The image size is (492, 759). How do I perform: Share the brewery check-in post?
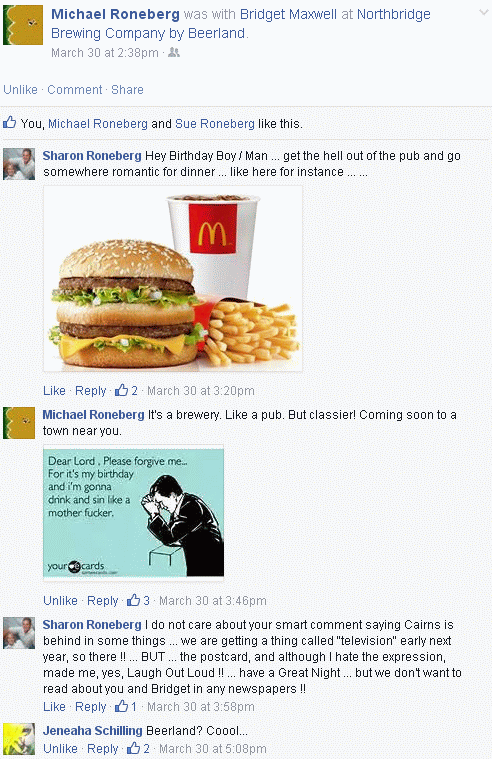tap(127, 90)
